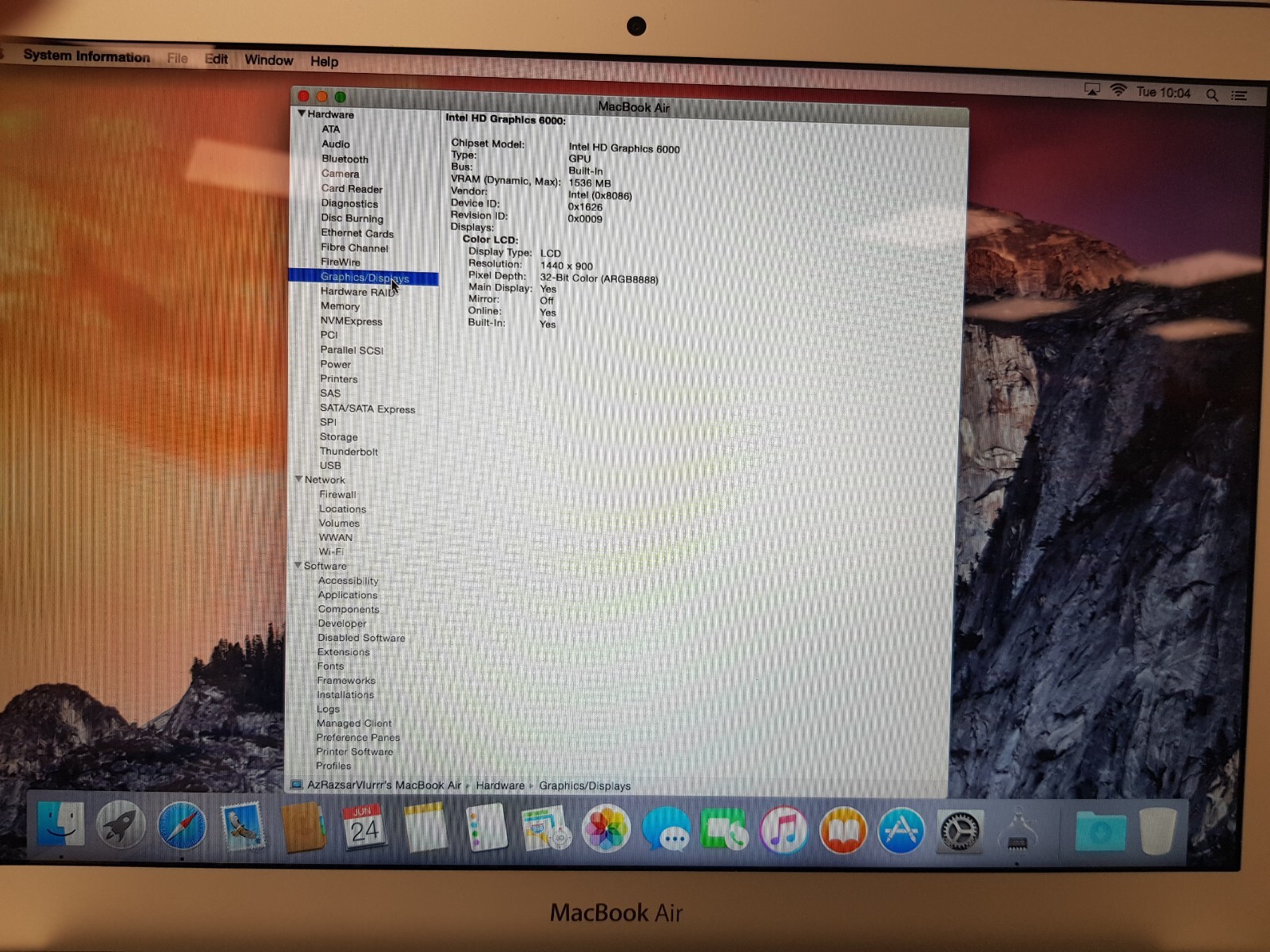This screenshot has width=1270, height=952.
Task: Select Applications under Software
Action: 348,594
